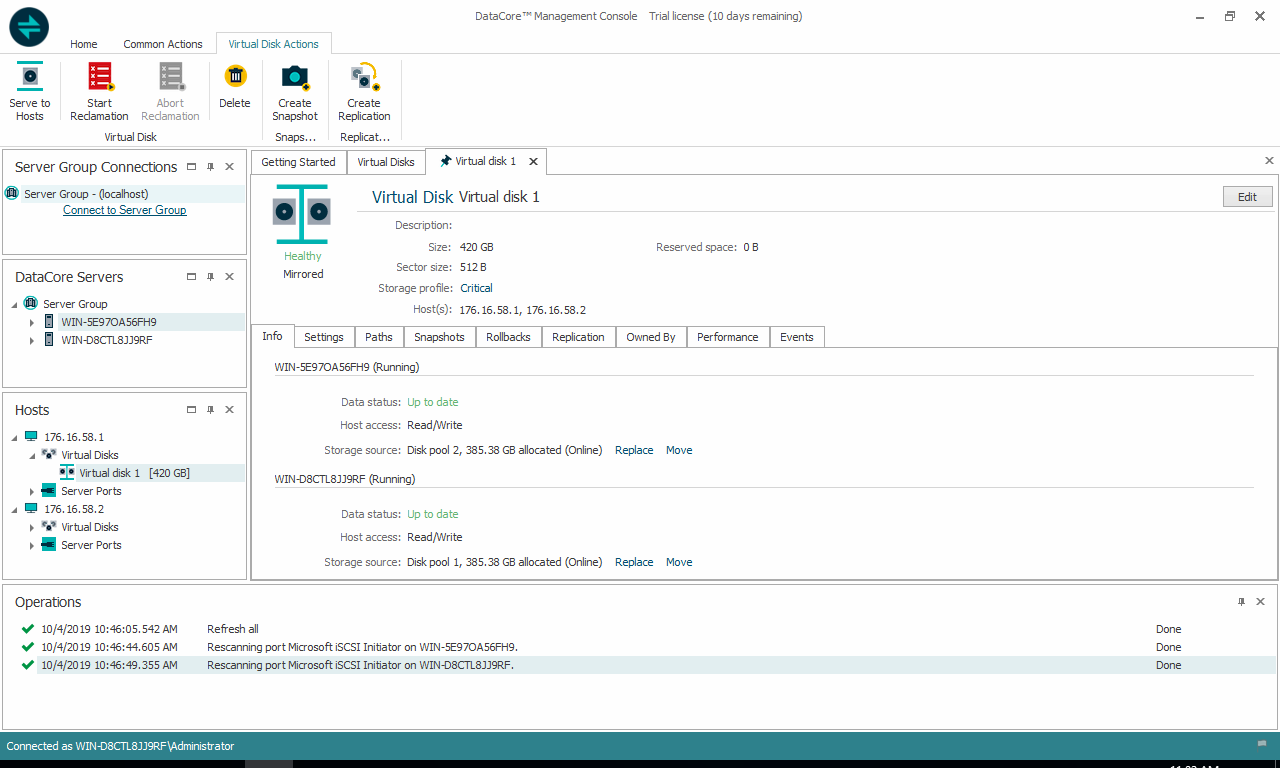
Task: Collapse the Server Group tree node
Action: [x=14, y=304]
